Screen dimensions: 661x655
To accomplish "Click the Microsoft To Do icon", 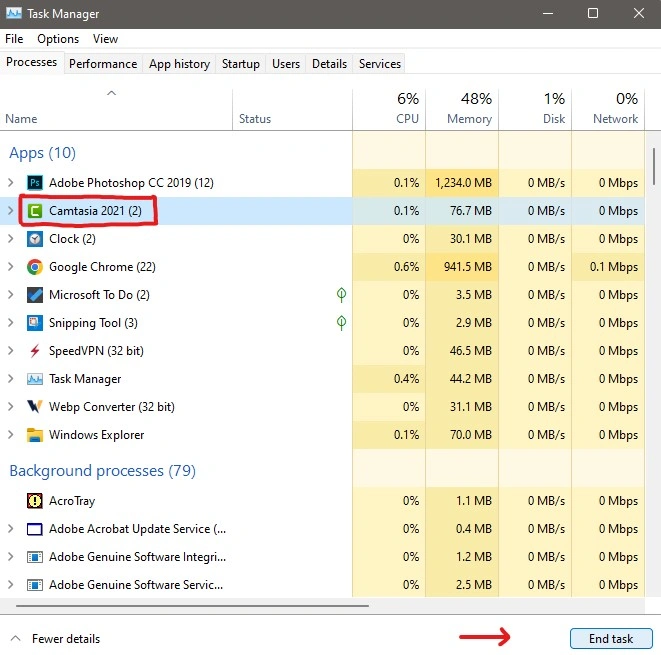I will pos(35,295).
